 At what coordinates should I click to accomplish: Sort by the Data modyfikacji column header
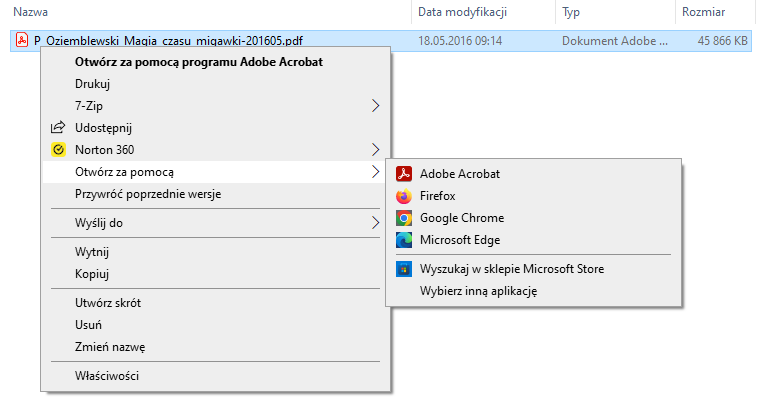click(462, 12)
